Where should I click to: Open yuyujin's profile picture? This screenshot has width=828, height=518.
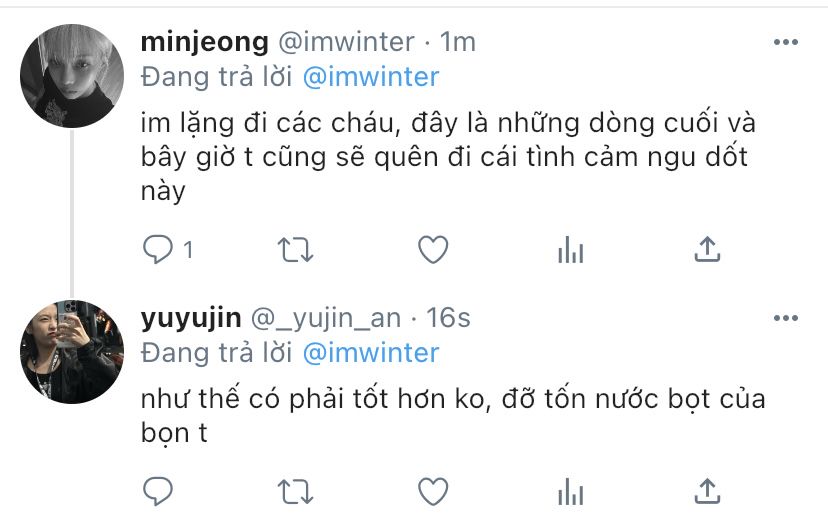pyautogui.click(x=72, y=352)
